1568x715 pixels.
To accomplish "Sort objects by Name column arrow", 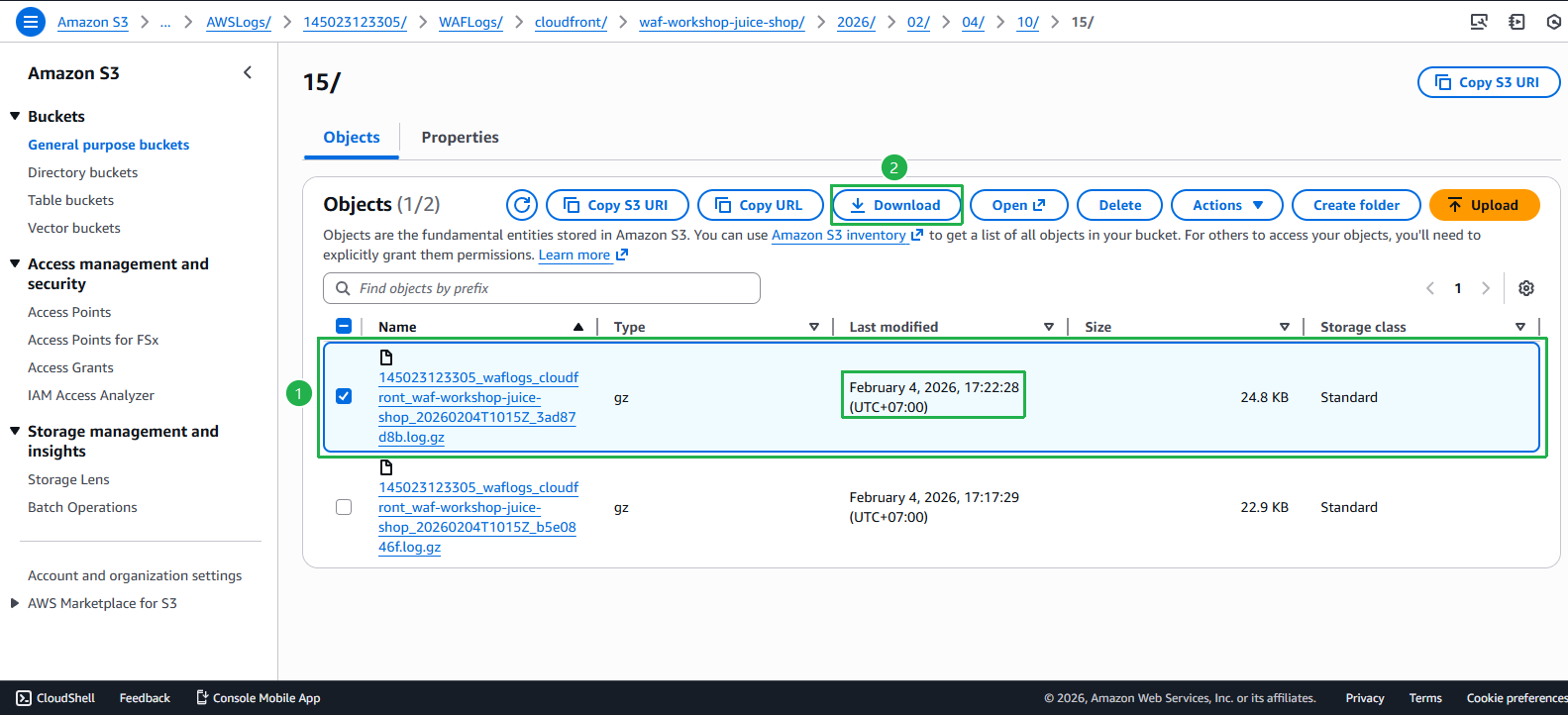I will [578, 327].
